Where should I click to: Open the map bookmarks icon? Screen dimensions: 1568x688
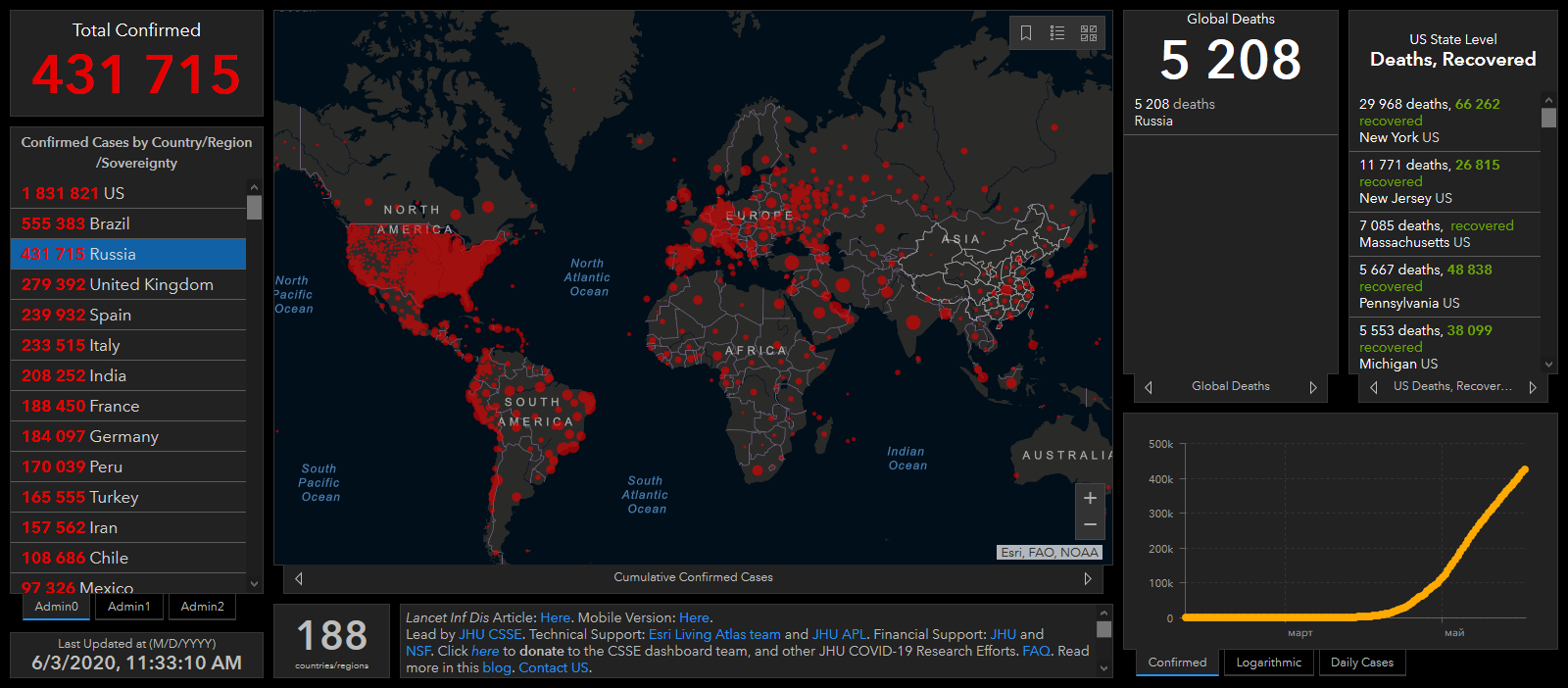pyautogui.click(x=1026, y=33)
